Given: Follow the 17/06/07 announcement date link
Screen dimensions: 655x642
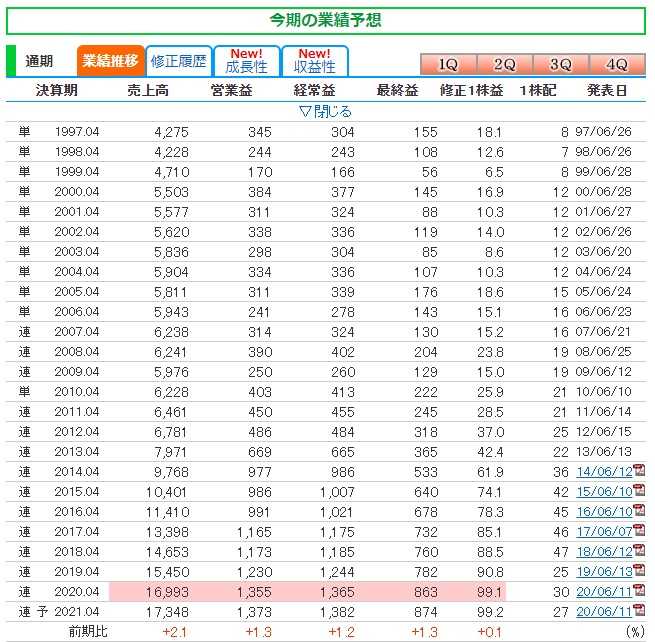Looking at the screenshot, I should click(x=603, y=531).
